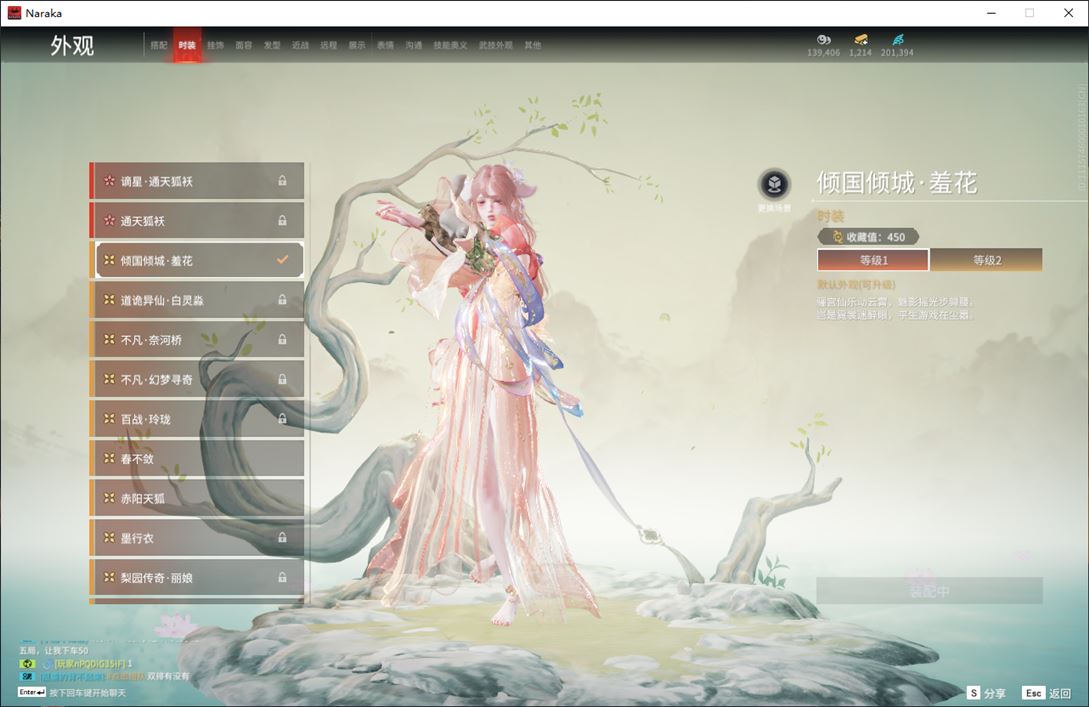
Task: Select the 倾国倾城·羞花 outfit row
Action: 197,260
